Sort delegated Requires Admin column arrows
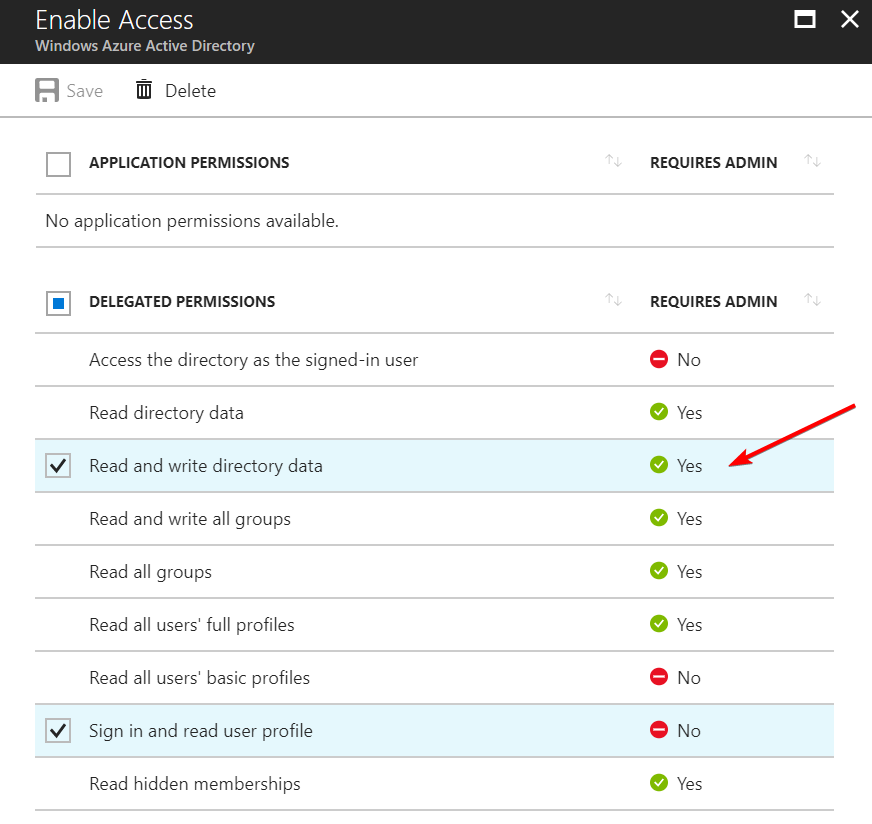Image resolution: width=872 pixels, height=824 pixels. (x=813, y=301)
